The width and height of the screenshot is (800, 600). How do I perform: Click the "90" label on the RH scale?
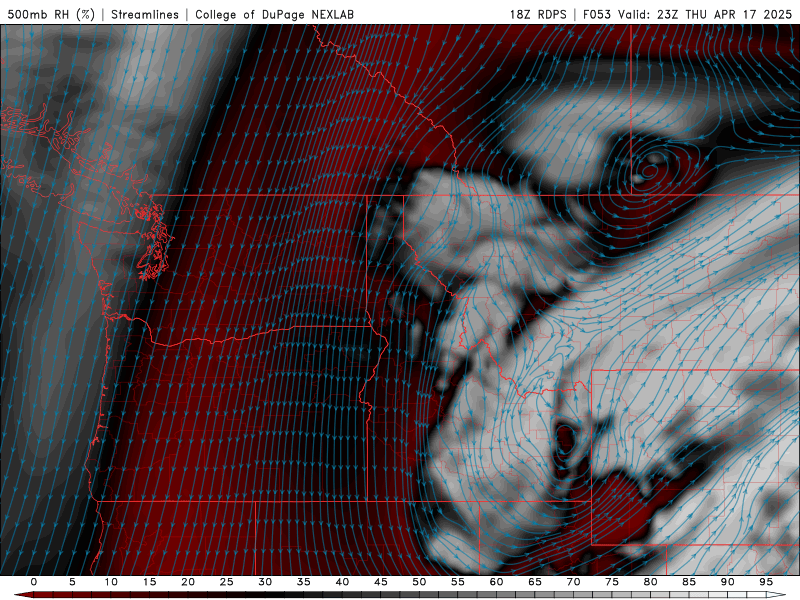point(728,582)
